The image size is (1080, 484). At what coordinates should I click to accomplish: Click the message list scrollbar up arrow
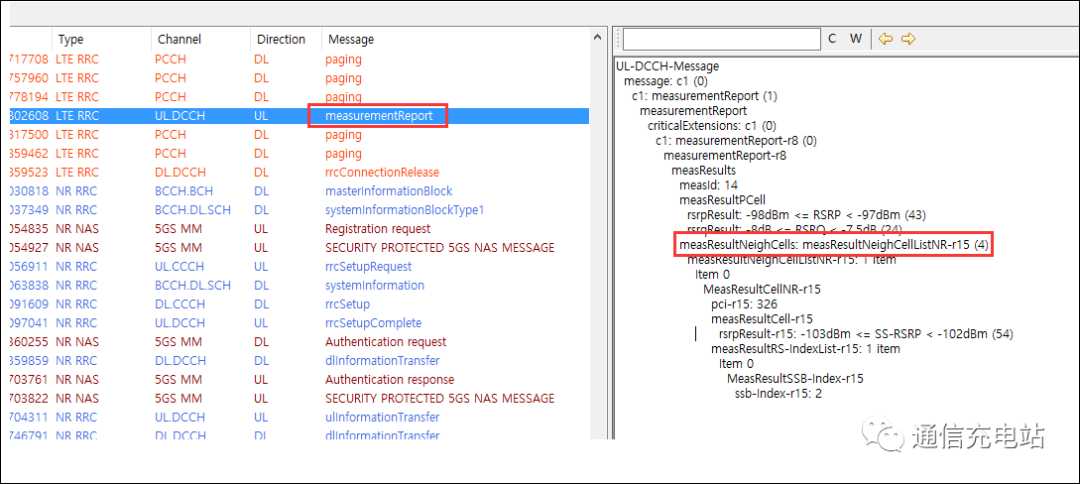pos(597,39)
